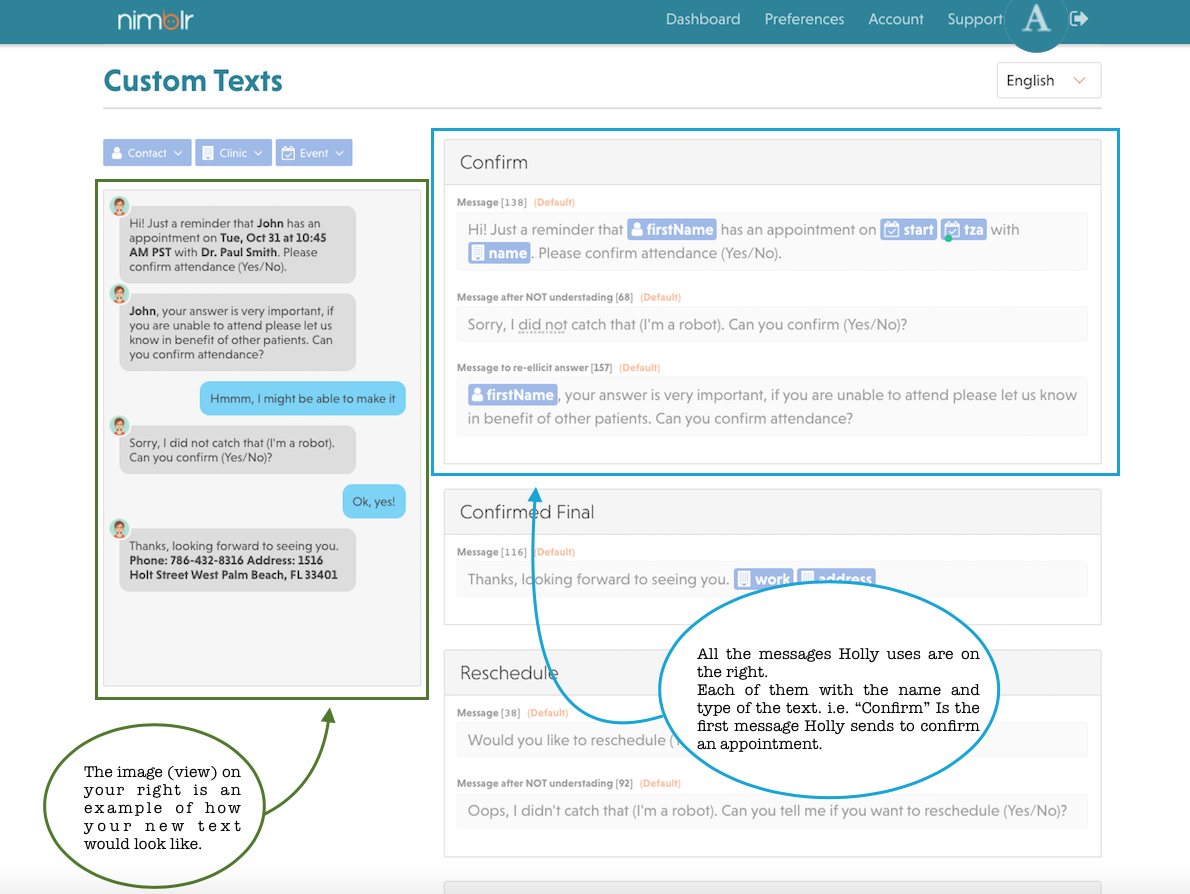
Task: Click the Confirmed Final section header
Action: coord(772,512)
